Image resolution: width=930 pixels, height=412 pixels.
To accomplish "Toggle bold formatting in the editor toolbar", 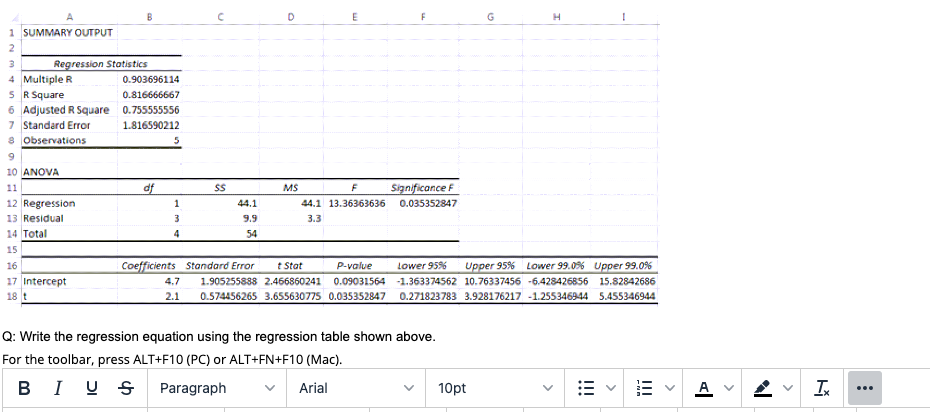I will (24, 388).
